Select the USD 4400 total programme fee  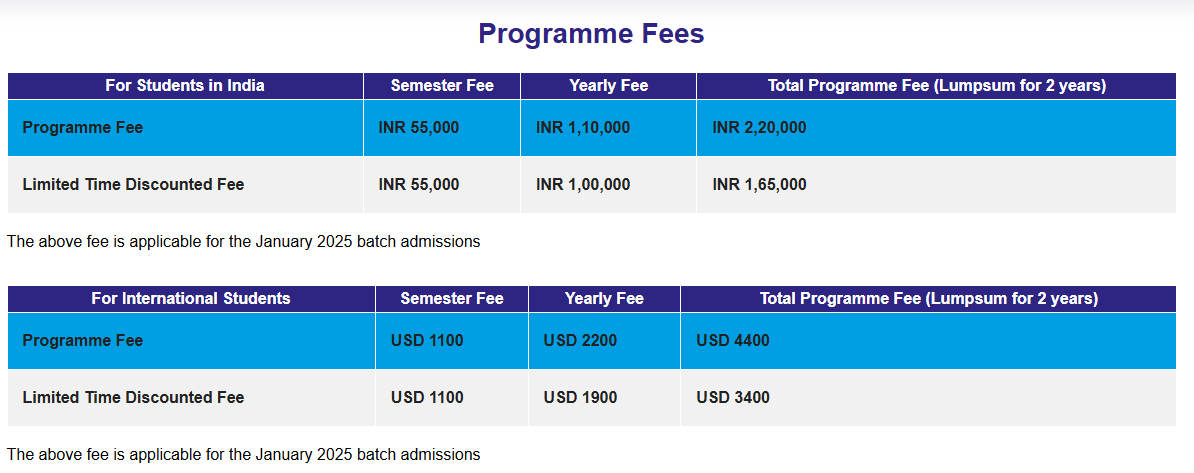(x=733, y=341)
